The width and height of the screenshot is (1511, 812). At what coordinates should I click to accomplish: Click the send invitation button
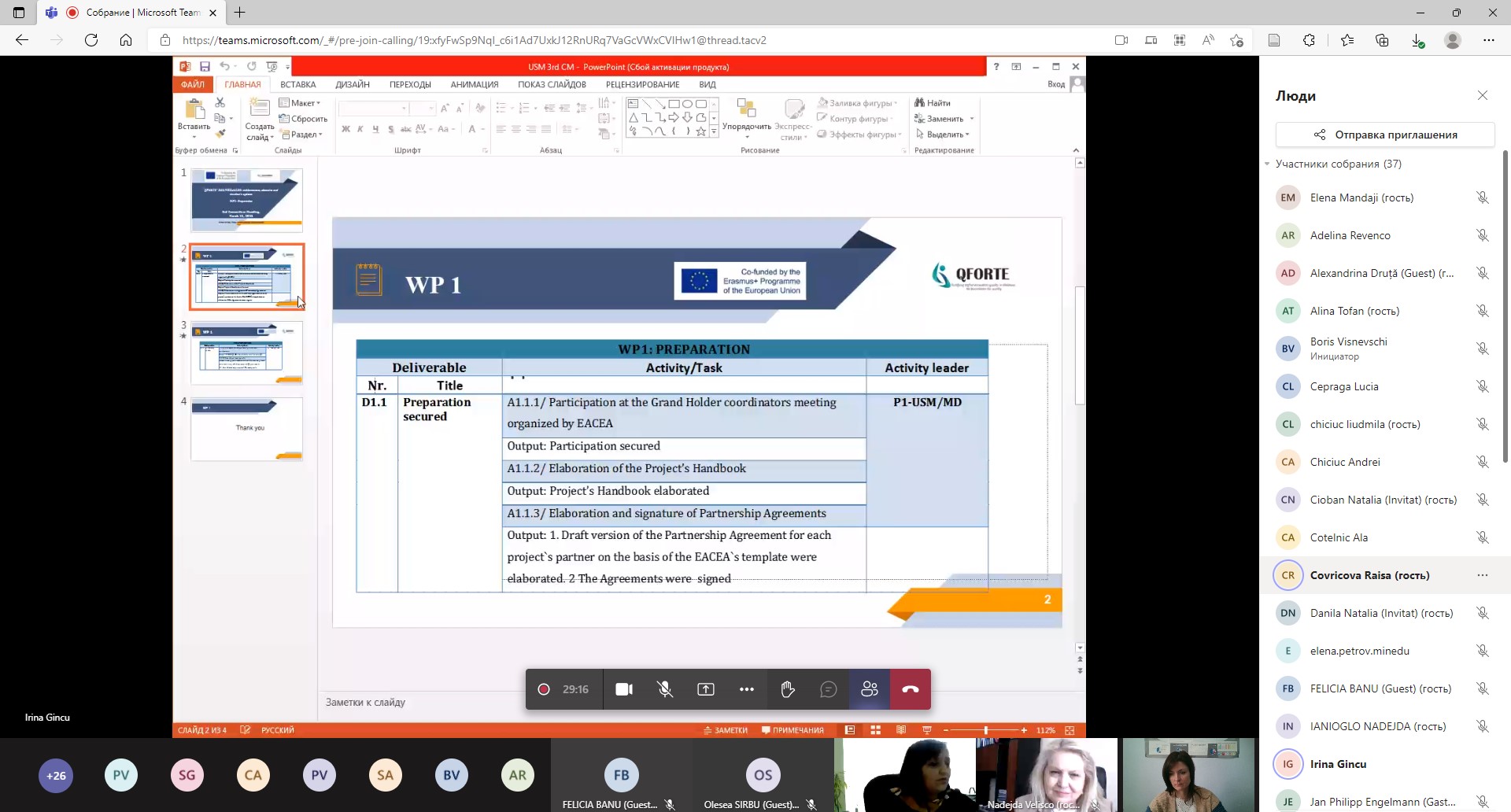pyautogui.click(x=1384, y=135)
